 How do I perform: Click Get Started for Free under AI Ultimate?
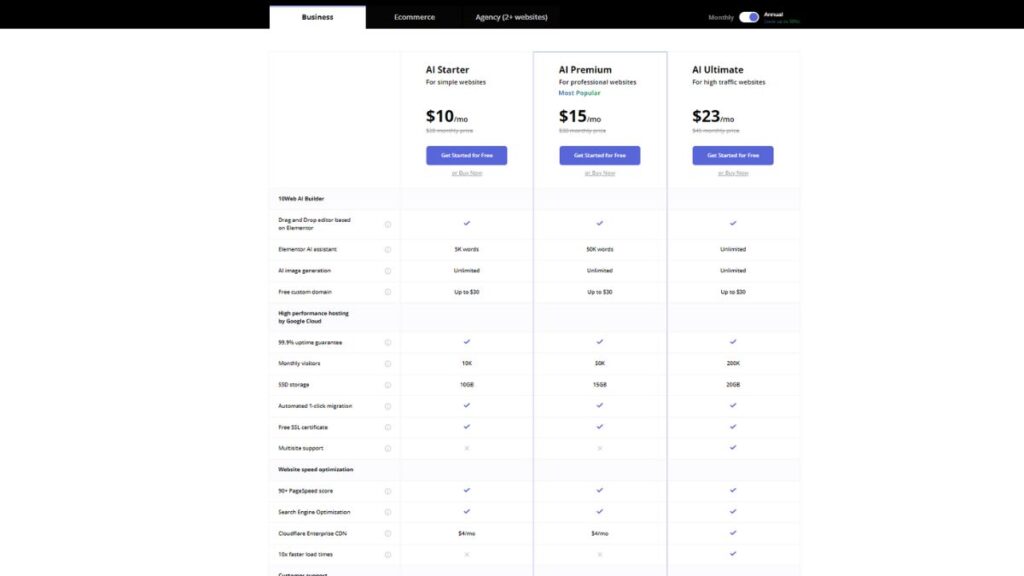point(733,155)
